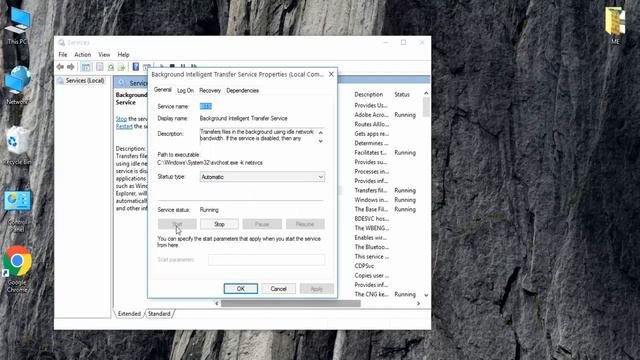The image size is (640, 360).
Task: Open the blue Help toolbar icon
Action: coord(136,67)
